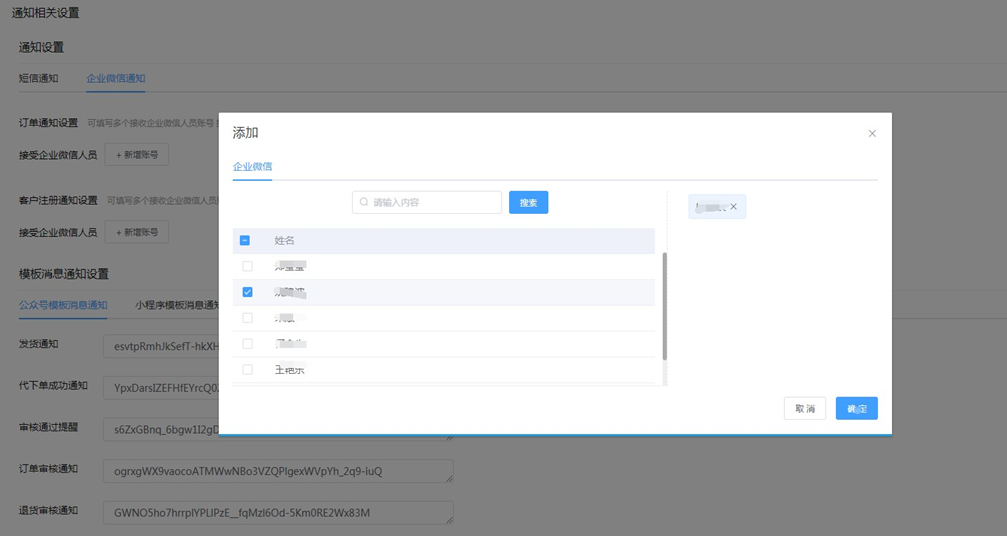Click 新增账号 under 订单通知设置
This screenshot has width=1007, height=536.
click(137, 154)
